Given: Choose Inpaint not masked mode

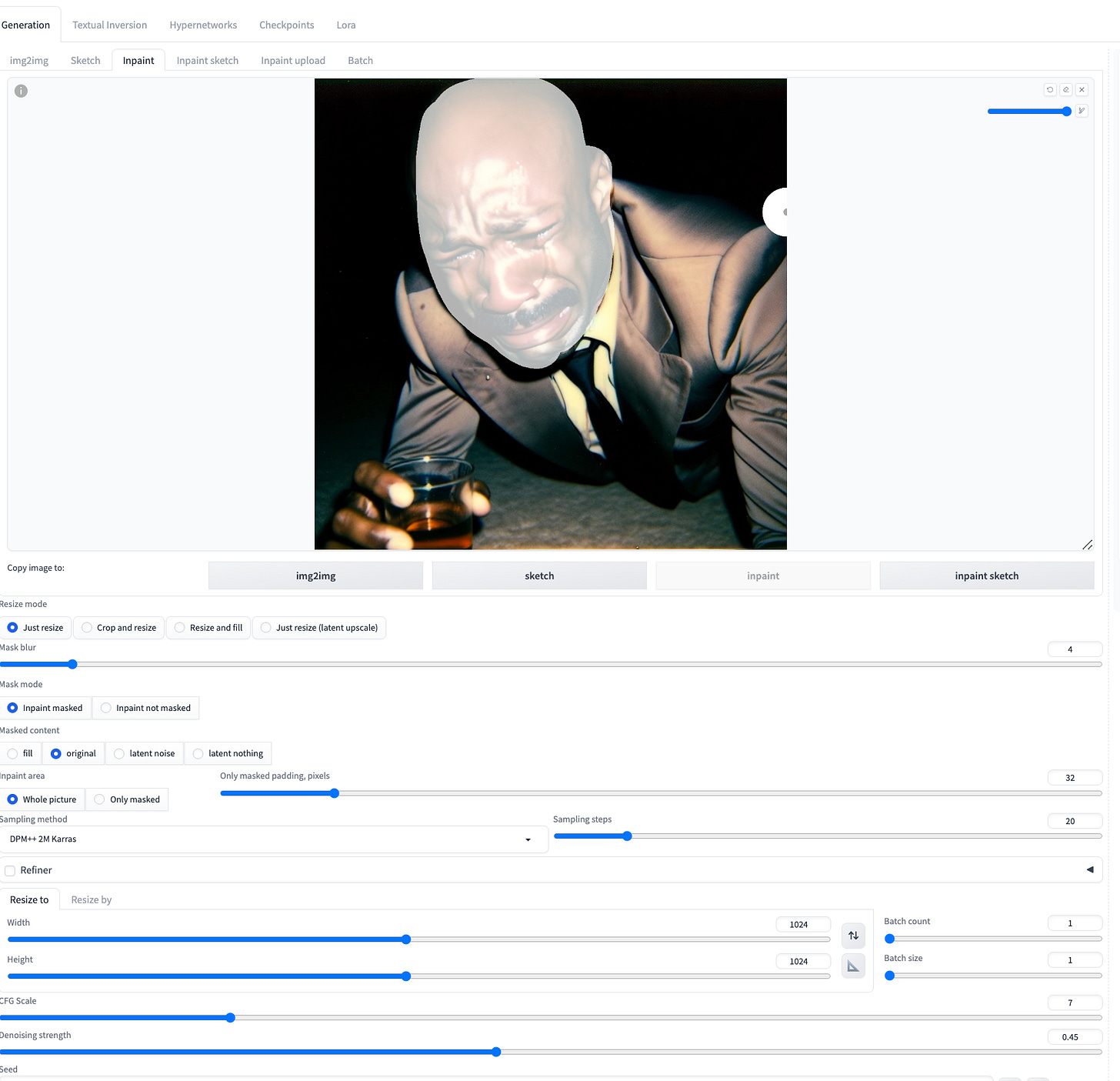Looking at the screenshot, I should (x=145, y=708).
